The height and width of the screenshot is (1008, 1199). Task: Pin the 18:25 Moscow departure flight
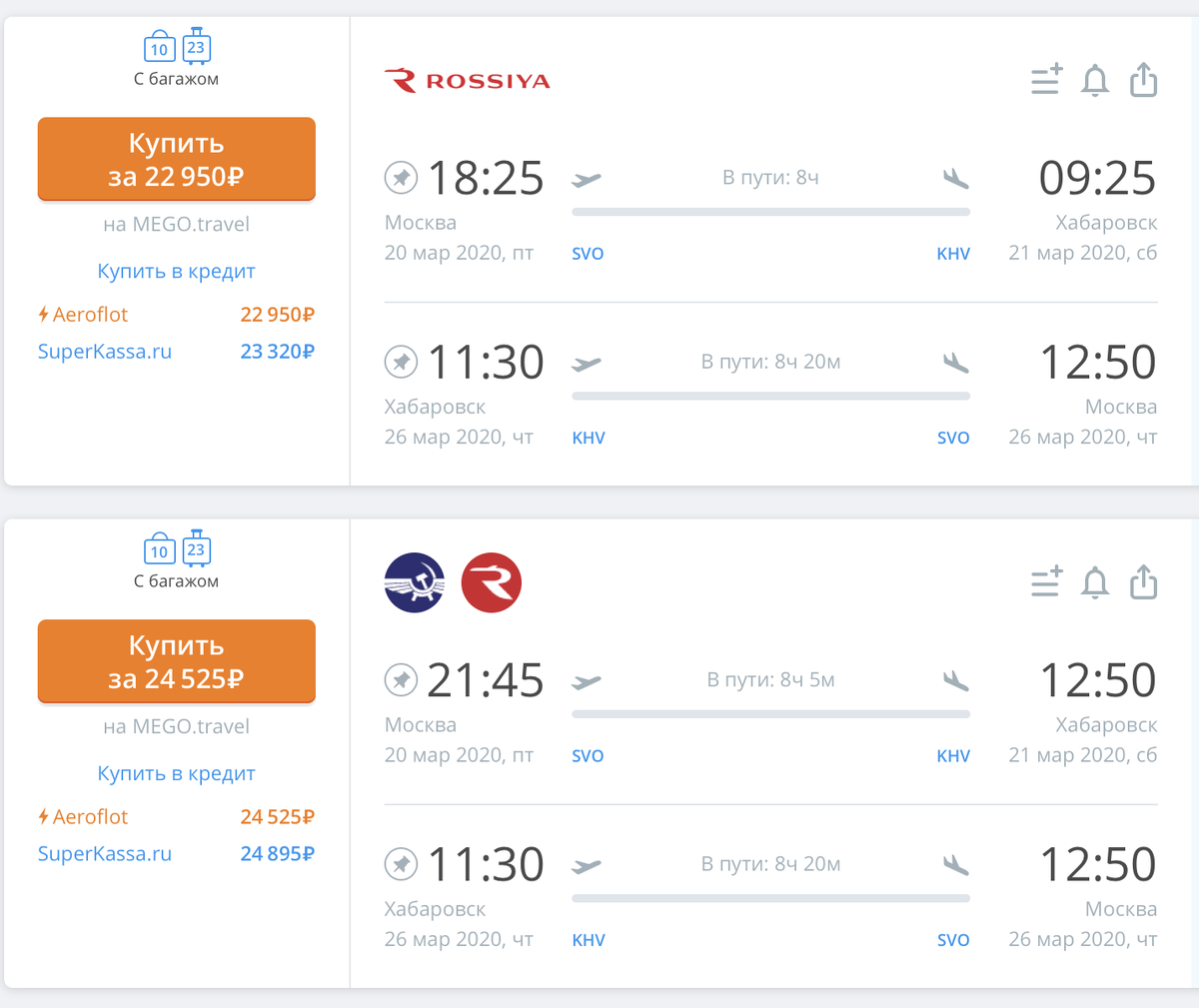tap(401, 178)
